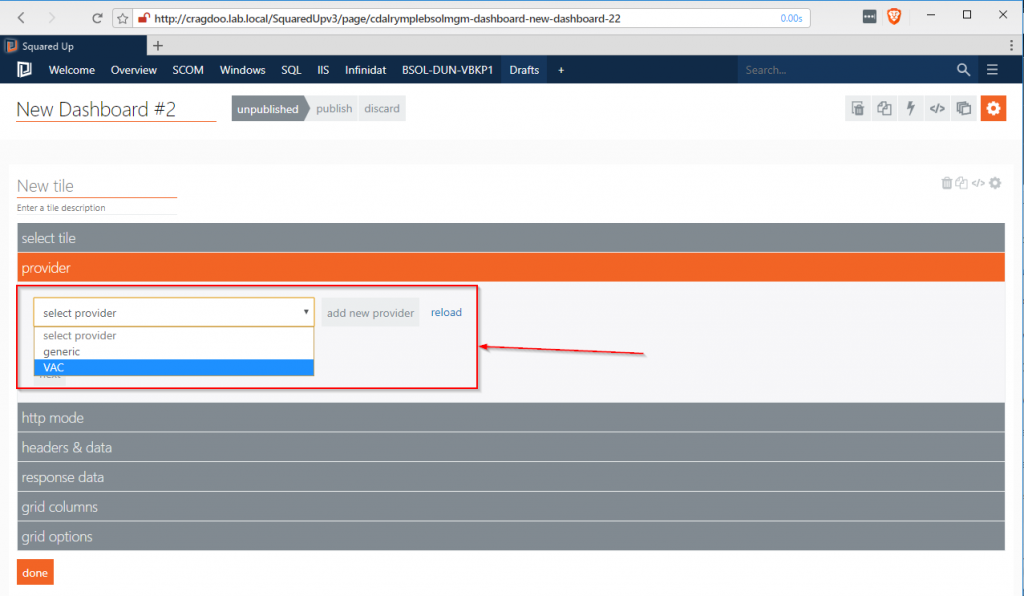Expand the response data section
This screenshot has height=596, width=1024.
point(510,477)
